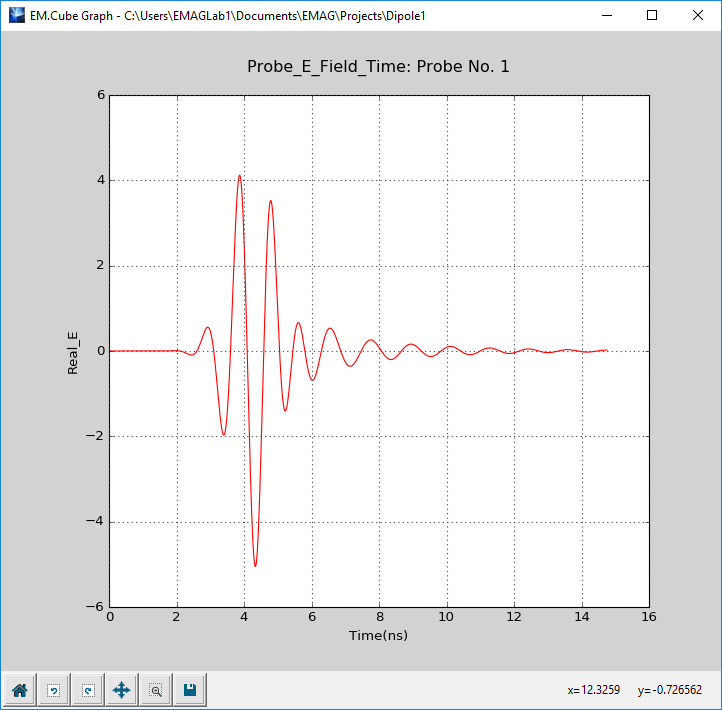Image resolution: width=722 pixels, height=710 pixels.
Task: Click the x coordinate readout in status bar
Action: (594, 690)
